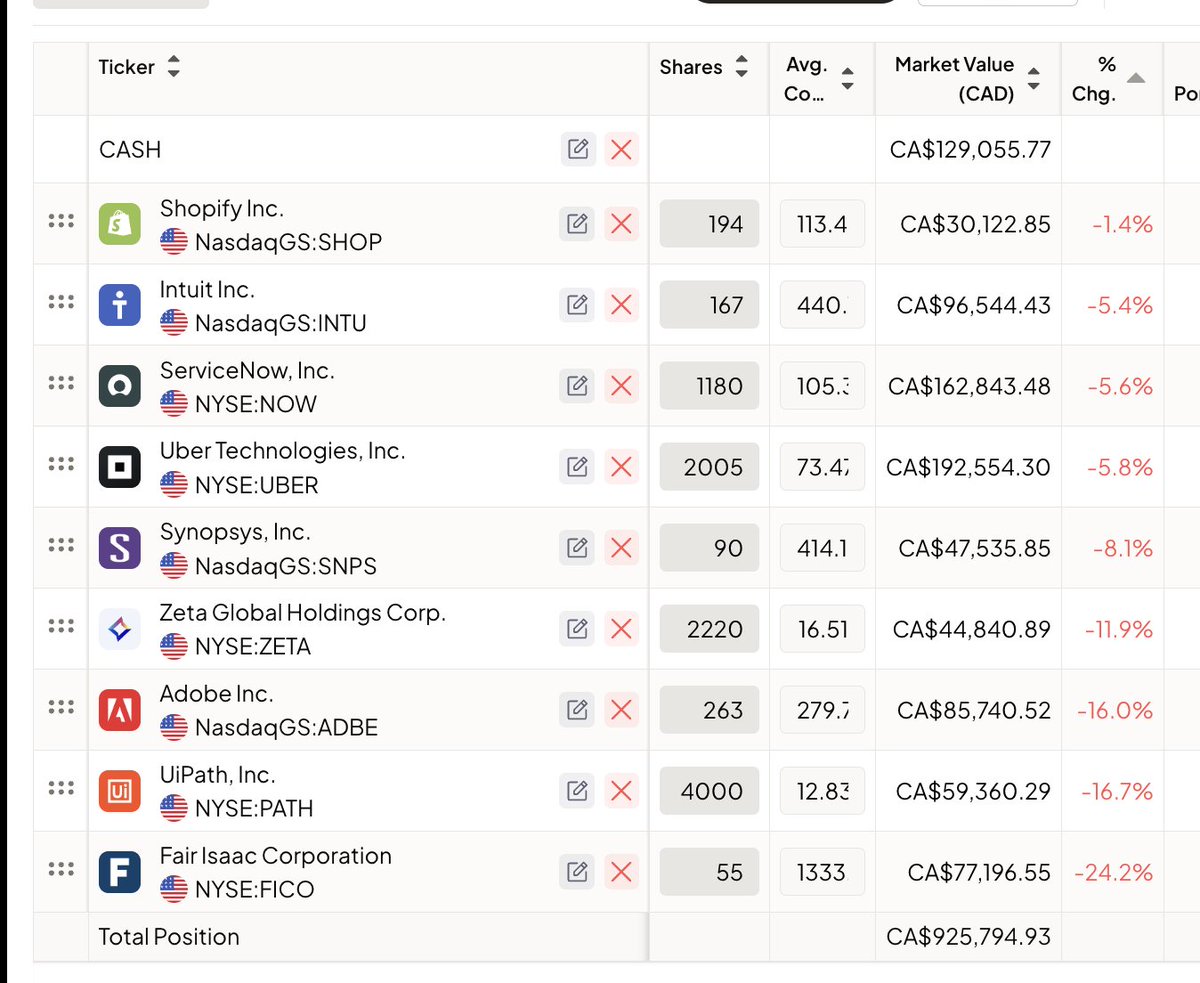Remove the Intuit Inc. holding
The width and height of the screenshot is (1200, 983).
pyautogui.click(x=621, y=305)
